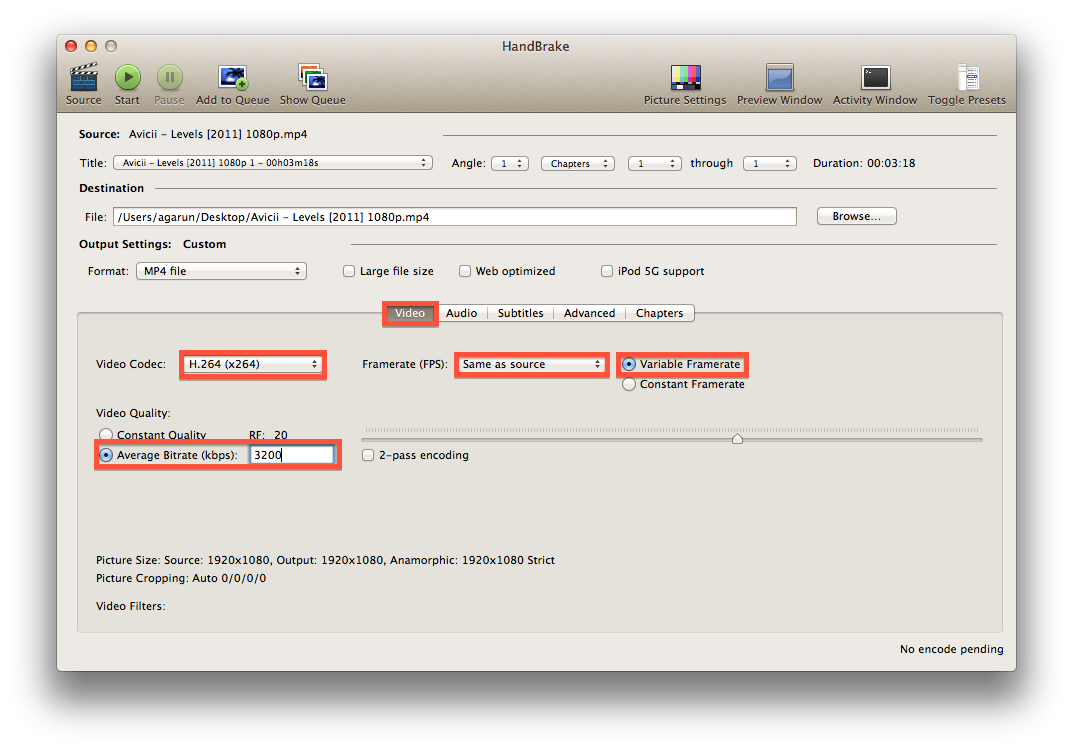Select Constant Quality radio button
The height and width of the screenshot is (750, 1073).
pyautogui.click(x=106, y=435)
